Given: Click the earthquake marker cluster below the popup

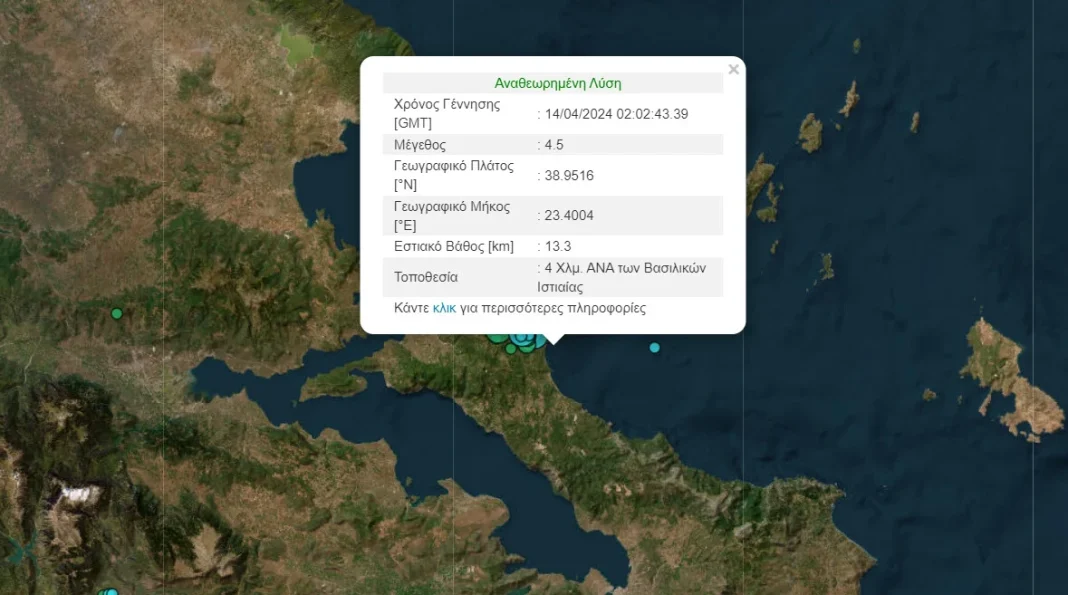Looking at the screenshot, I should tap(516, 342).
